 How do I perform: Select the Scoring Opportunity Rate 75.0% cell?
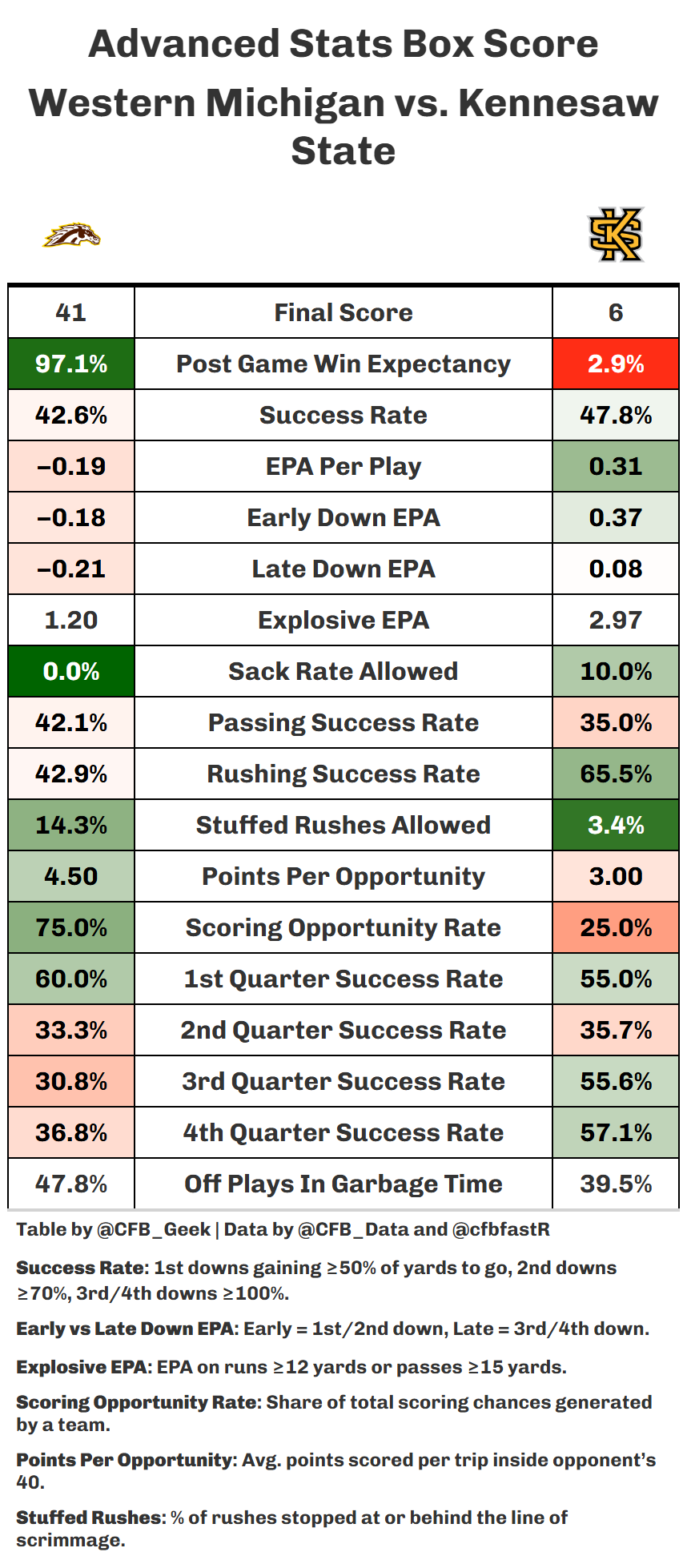tap(71, 928)
